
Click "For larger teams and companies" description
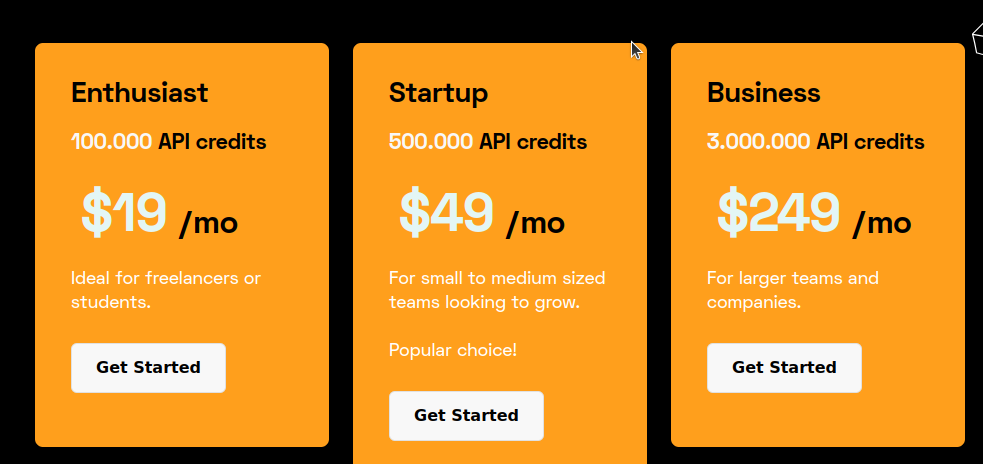tap(792, 289)
